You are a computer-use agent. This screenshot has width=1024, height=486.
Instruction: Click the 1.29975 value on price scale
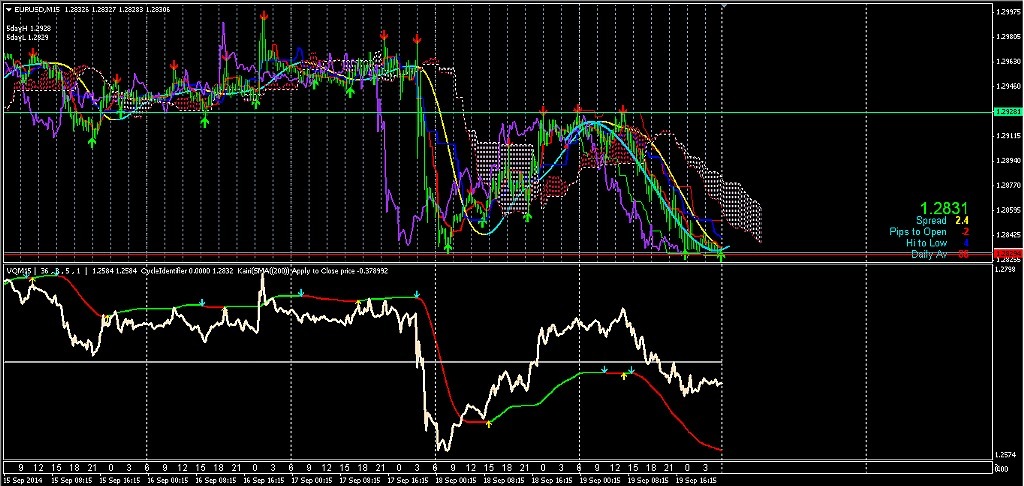click(1007, 12)
